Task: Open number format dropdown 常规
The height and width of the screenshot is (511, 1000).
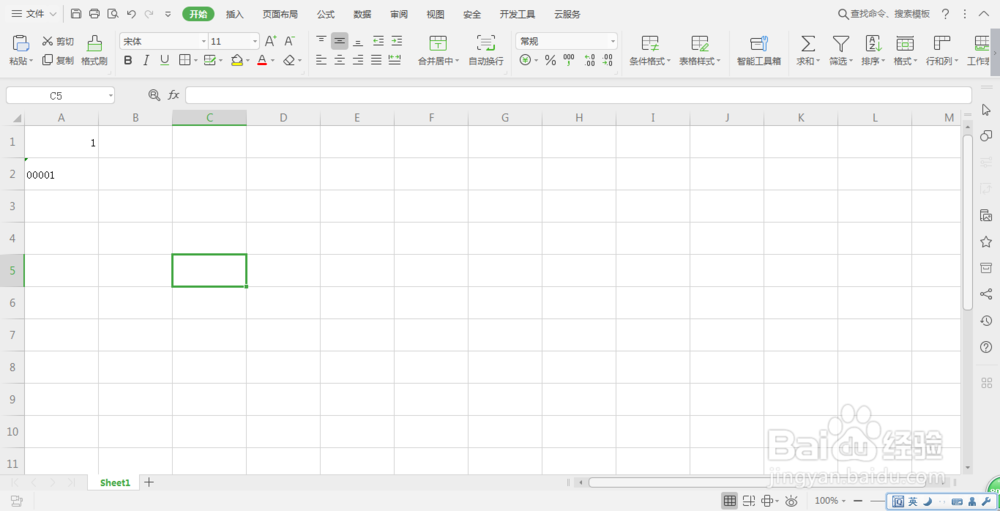Action: point(613,41)
